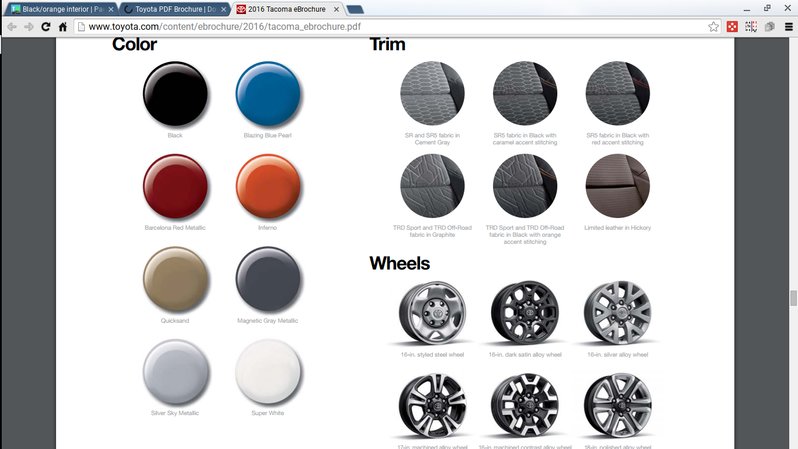Open the grid-pattern extension icon in the toolbar
Image resolution: width=798 pixels, height=449 pixels.
[751, 26]
